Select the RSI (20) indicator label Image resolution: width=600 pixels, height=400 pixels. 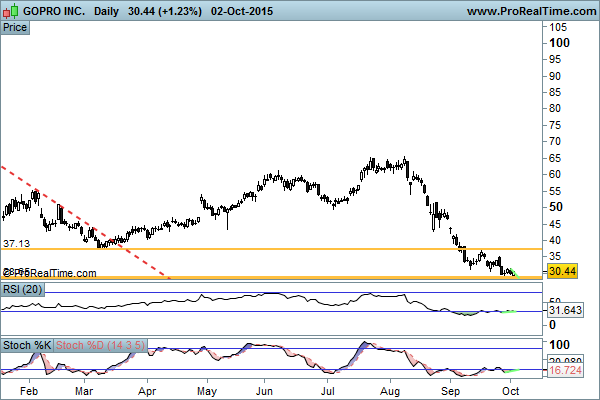(22, 289)
